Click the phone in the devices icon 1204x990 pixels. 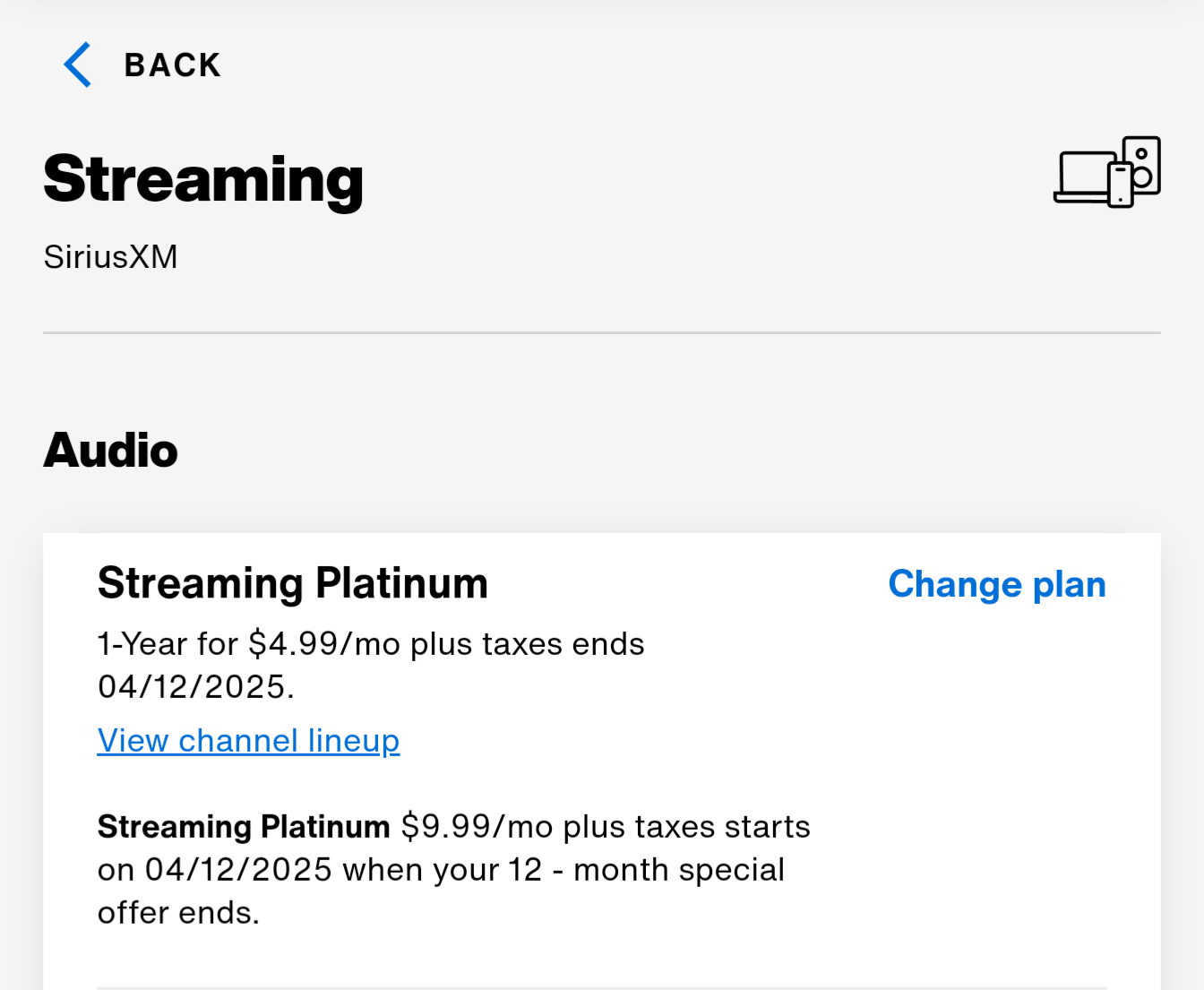1121,185
